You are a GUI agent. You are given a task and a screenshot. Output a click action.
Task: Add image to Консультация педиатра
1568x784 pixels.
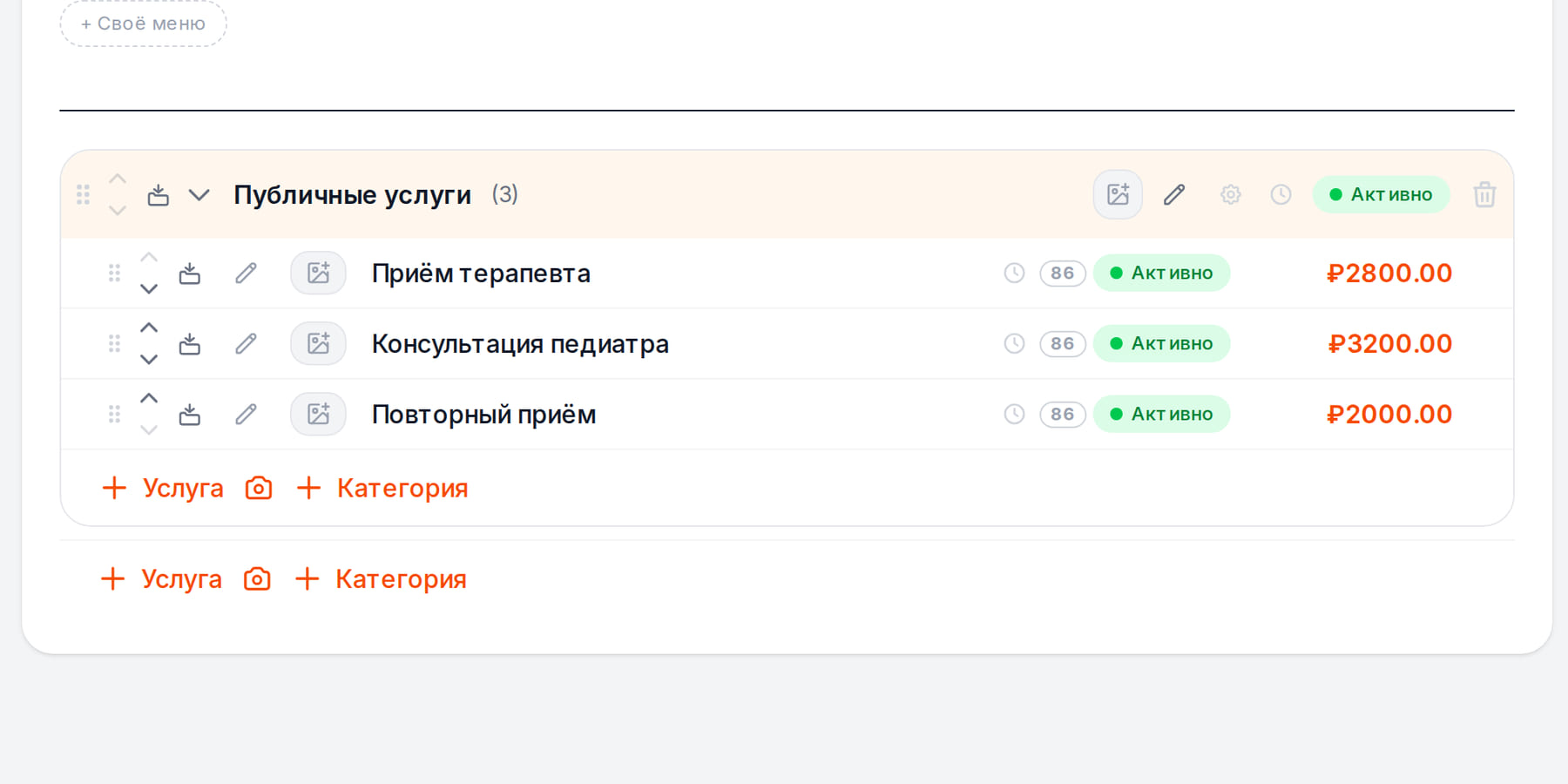click(318, 344)
